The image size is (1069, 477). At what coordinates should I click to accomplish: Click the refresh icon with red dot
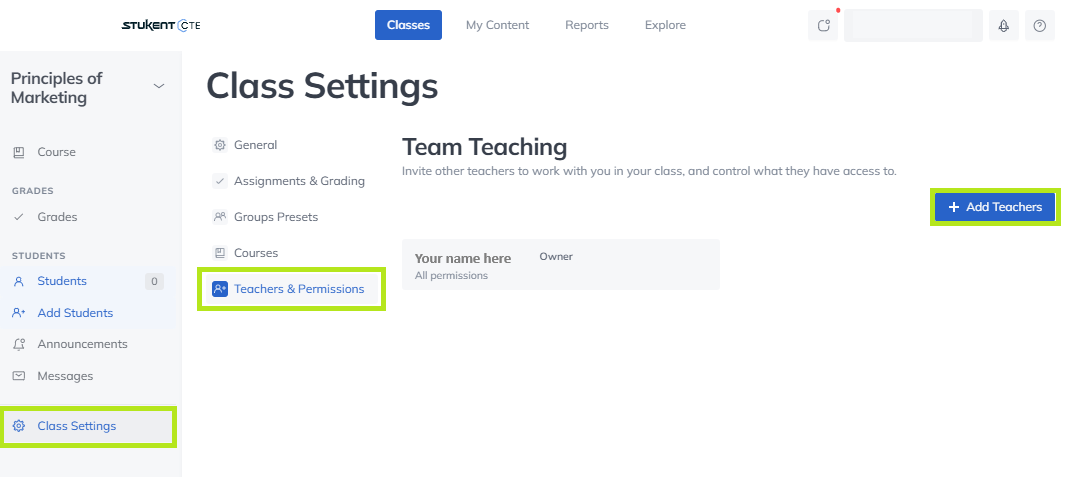click(x=824, y=26)
